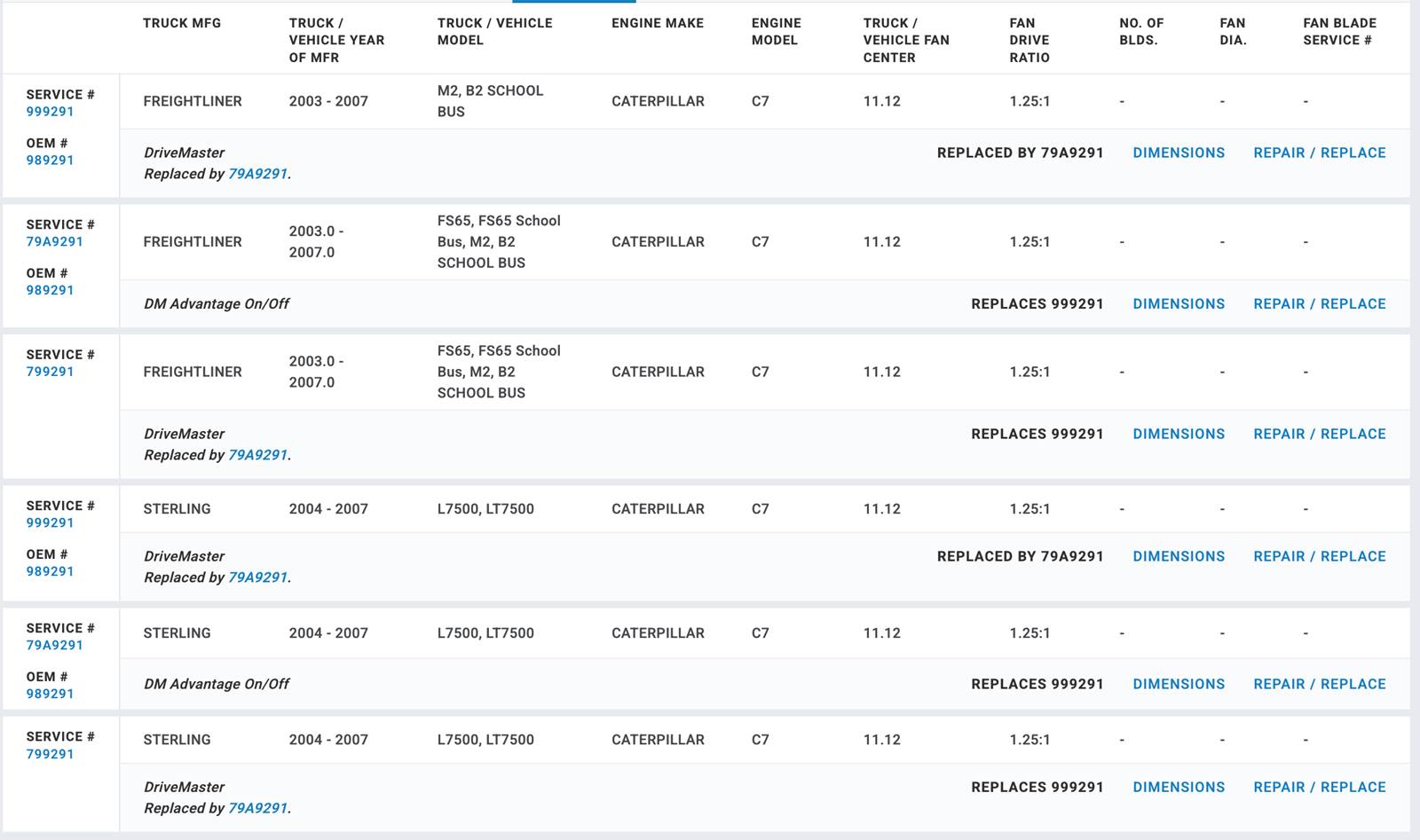Click OEM 989291 under Sterling service 999291
This screenshot has height=840, width=1420.
point(50,571)
